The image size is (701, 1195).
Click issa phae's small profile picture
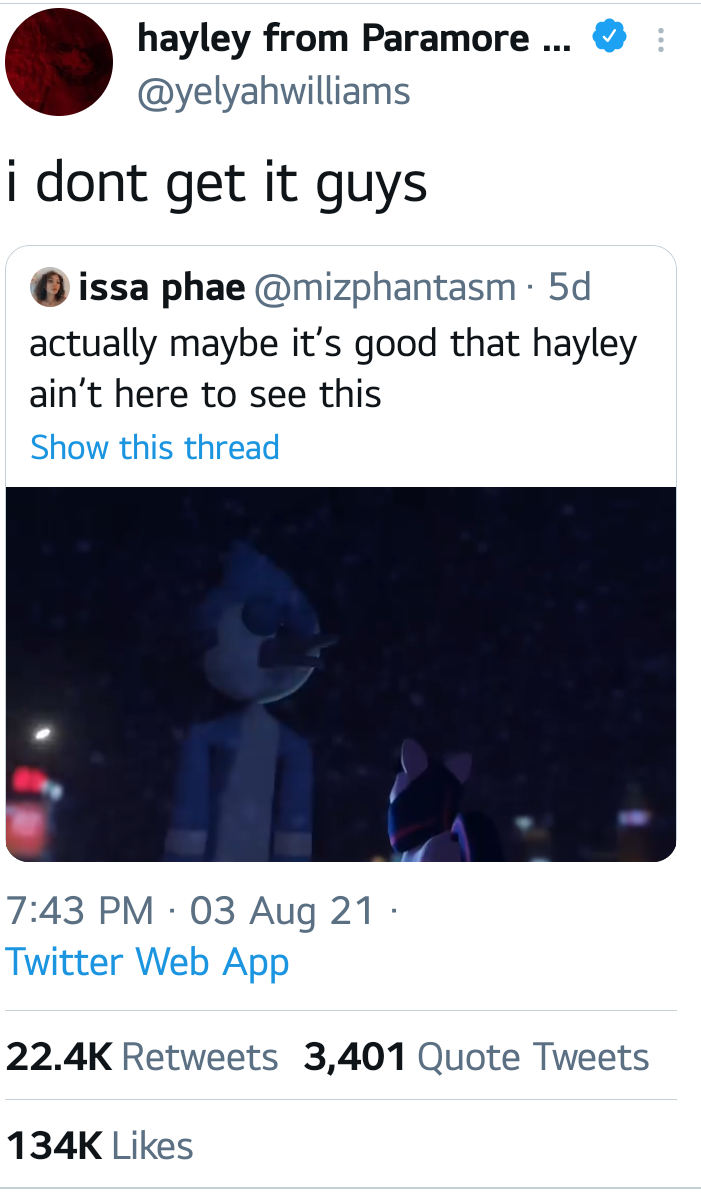pyautogui.click(x=49, y=288)
